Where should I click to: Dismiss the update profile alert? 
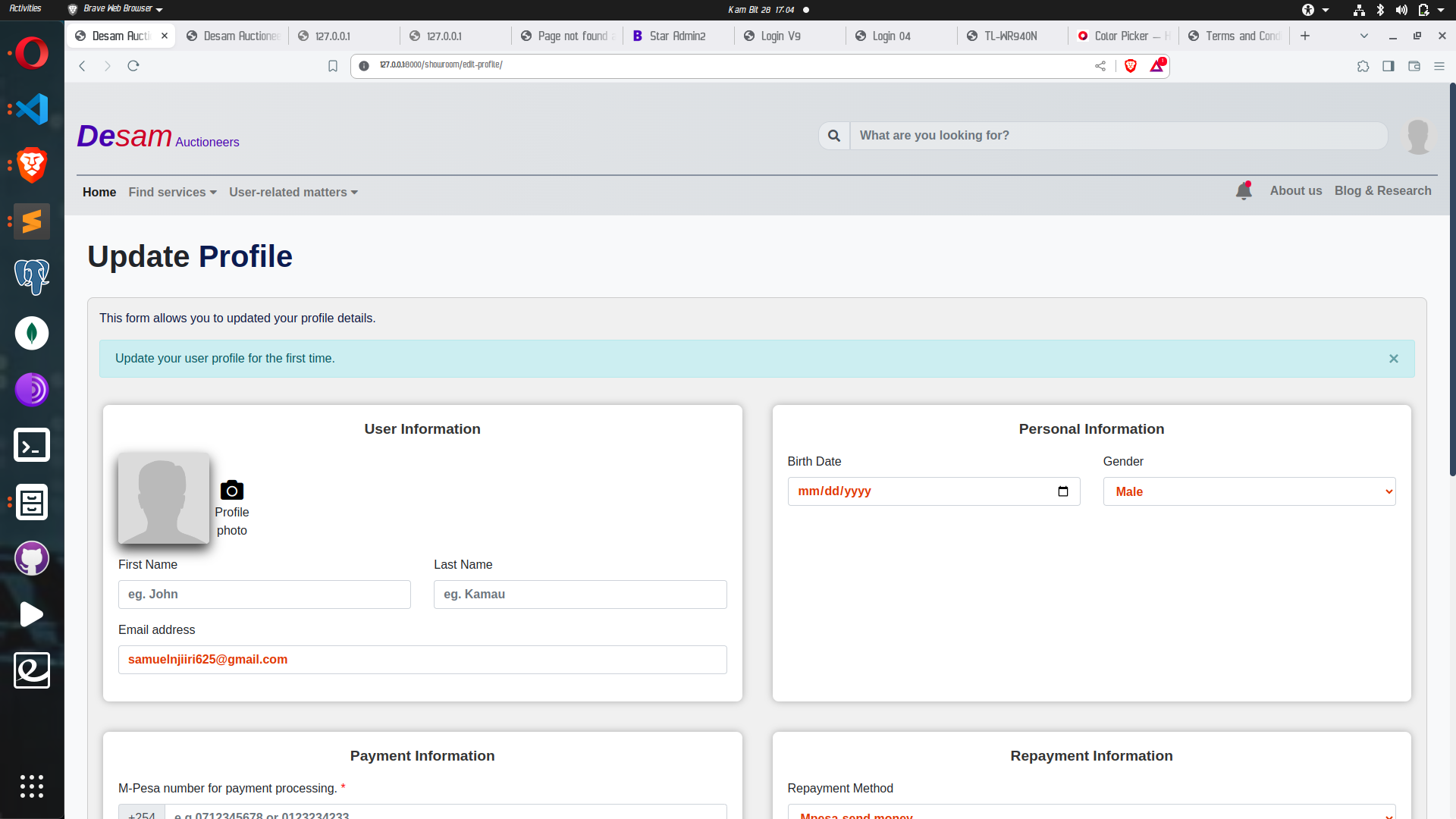pyautogui.click(x=1393, y=359)
